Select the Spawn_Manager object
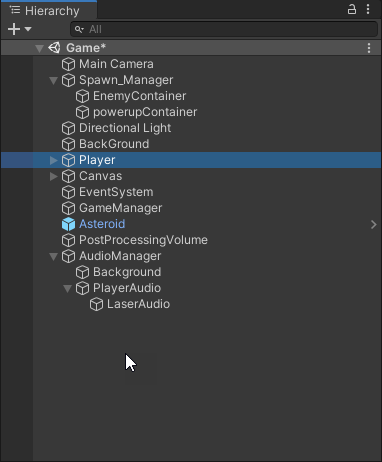The height and width of the screenshot is (462, 382). 126,80
